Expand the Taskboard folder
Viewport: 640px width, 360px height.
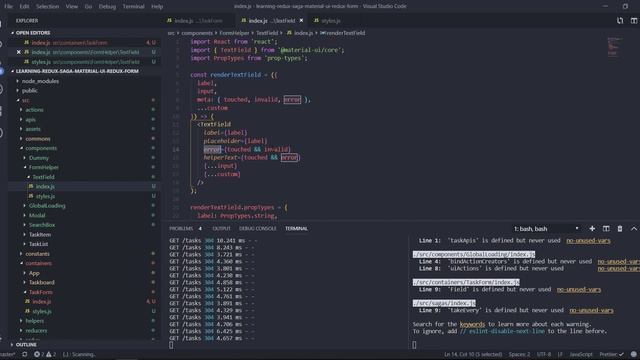pyautogui.click(x=41, y=282)
